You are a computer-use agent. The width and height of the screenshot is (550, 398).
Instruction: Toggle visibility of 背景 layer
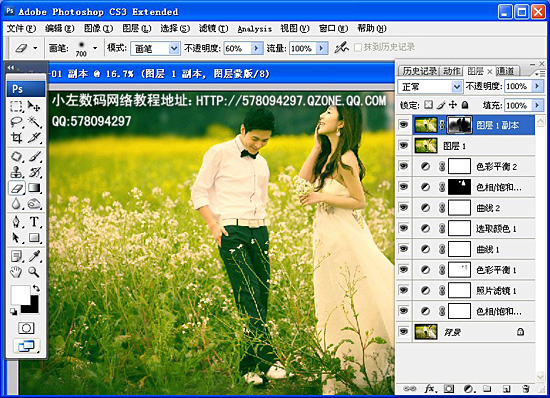(x=404, y=331)
